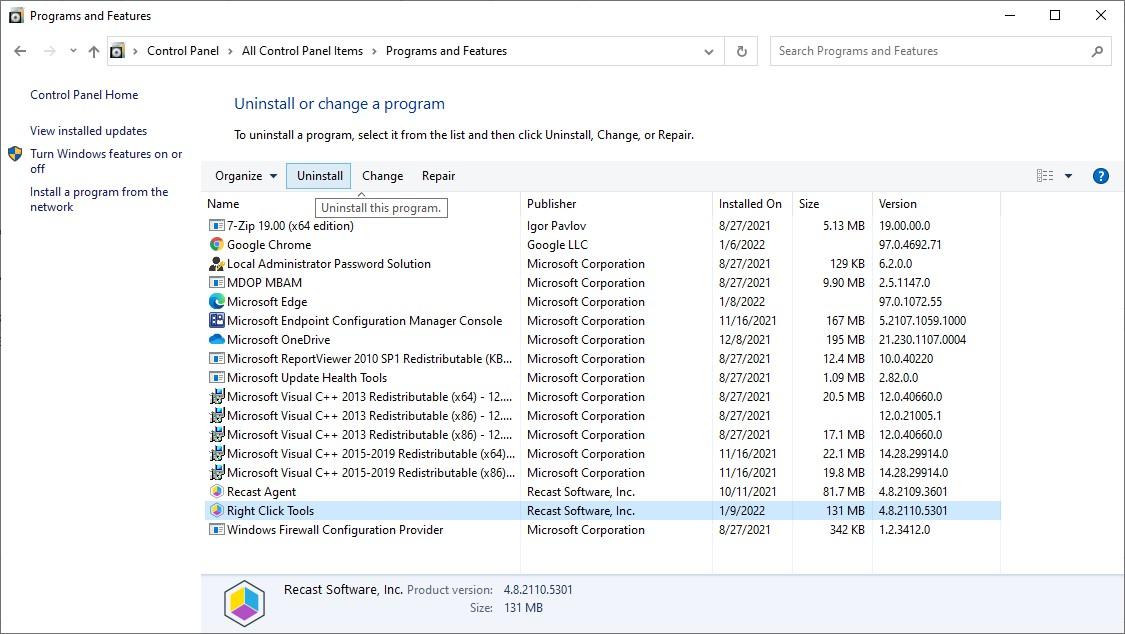Image resolution: width=1125 pixels, height=634 pixels.
Task: Click the Microsoft Update Health Tools icon
Action: point(217,377)
